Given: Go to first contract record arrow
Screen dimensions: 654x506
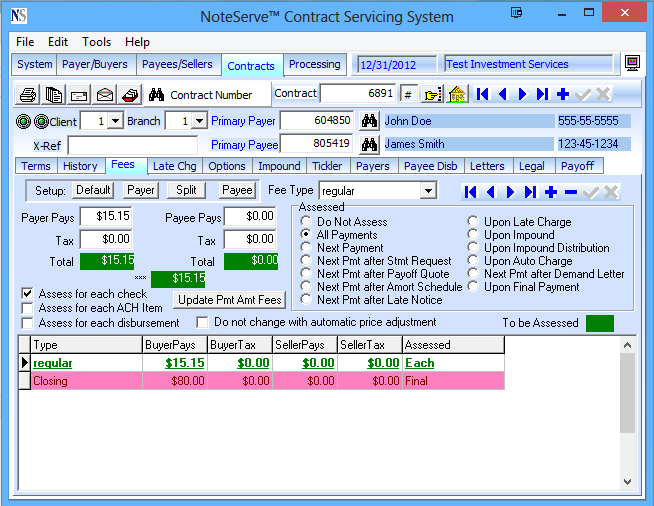Looking at the screenshot, I should (x=483, y=94).
